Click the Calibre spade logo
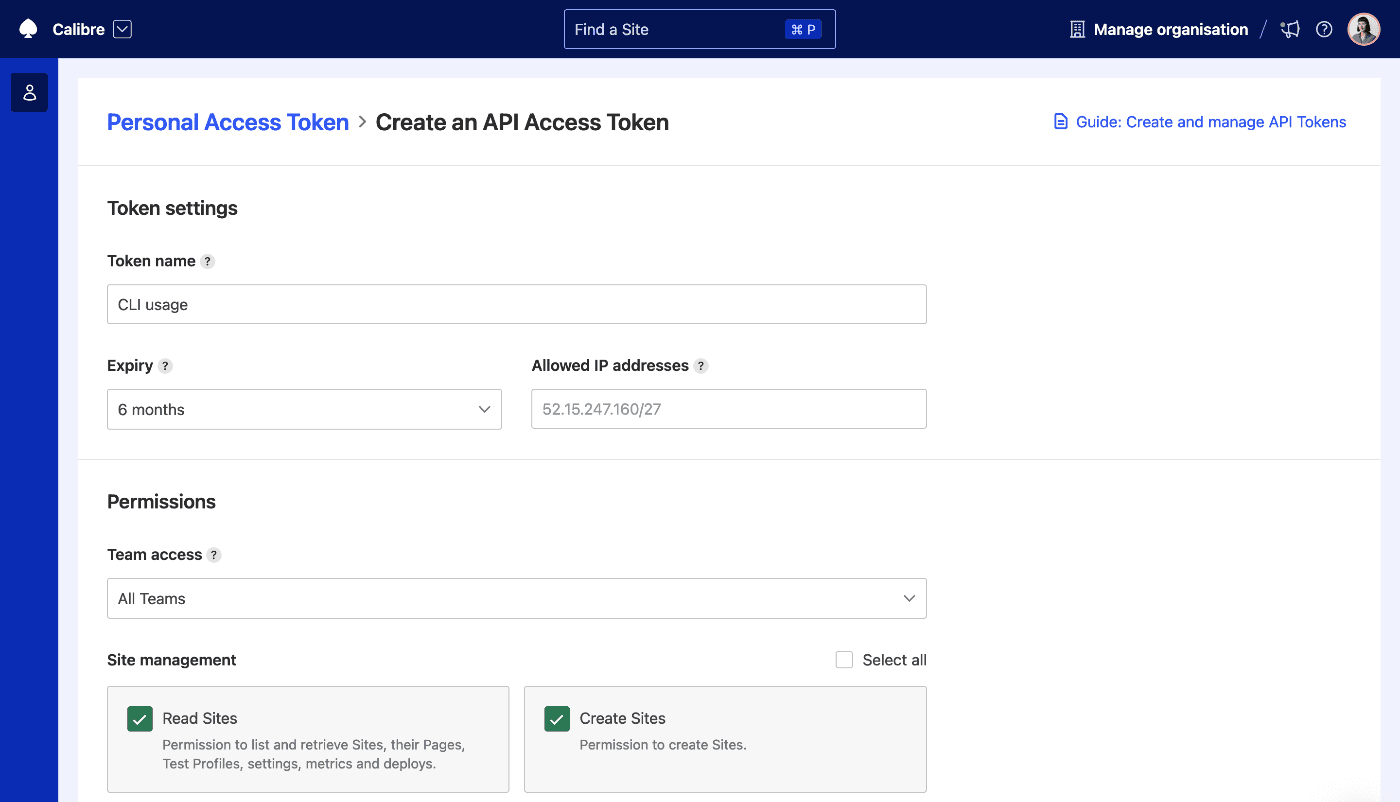Image resolution: width=1400 pixels, height=802 pixels. 27,29
